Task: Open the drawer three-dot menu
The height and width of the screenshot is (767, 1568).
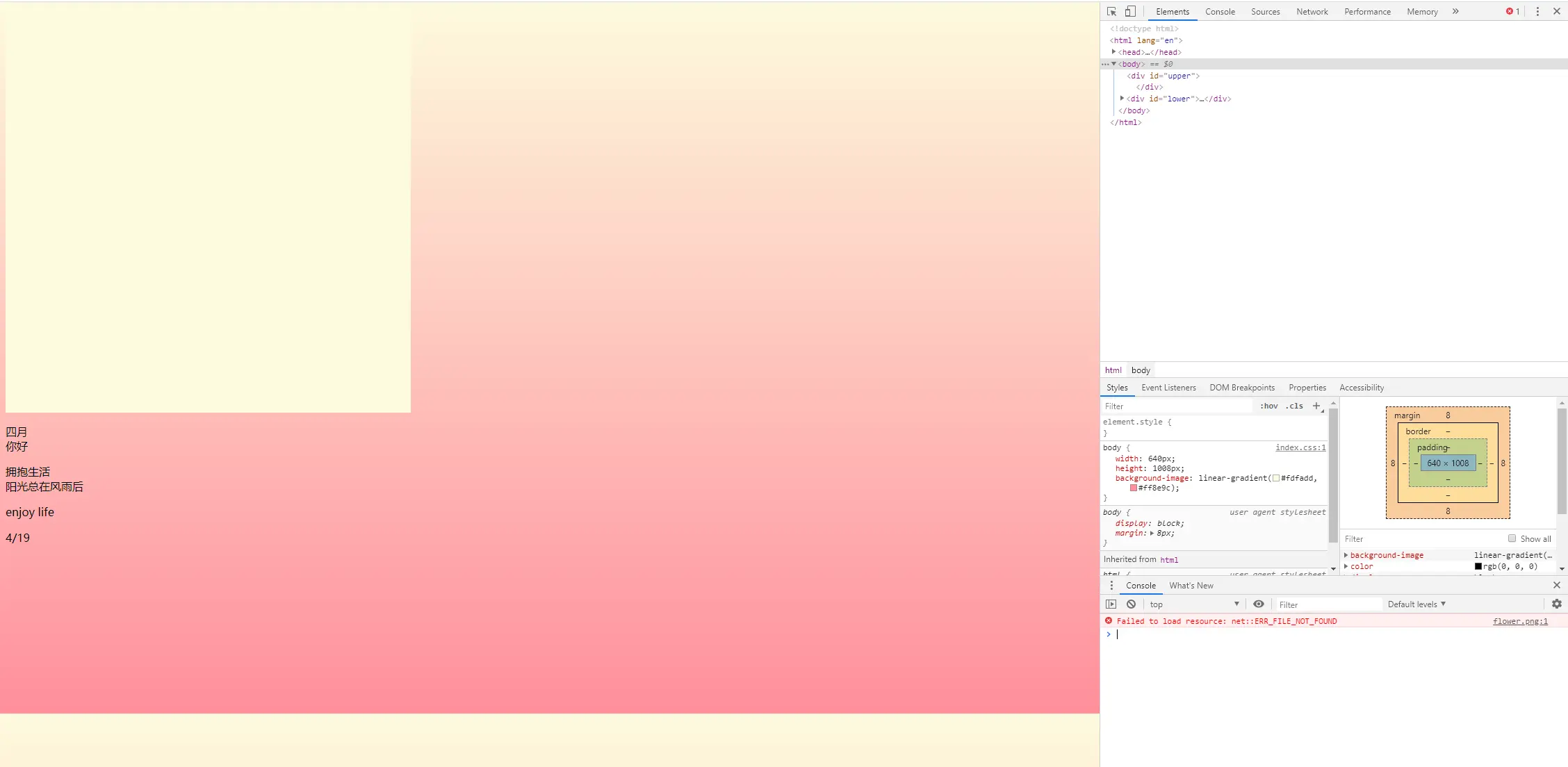Action: point(1111,585)
